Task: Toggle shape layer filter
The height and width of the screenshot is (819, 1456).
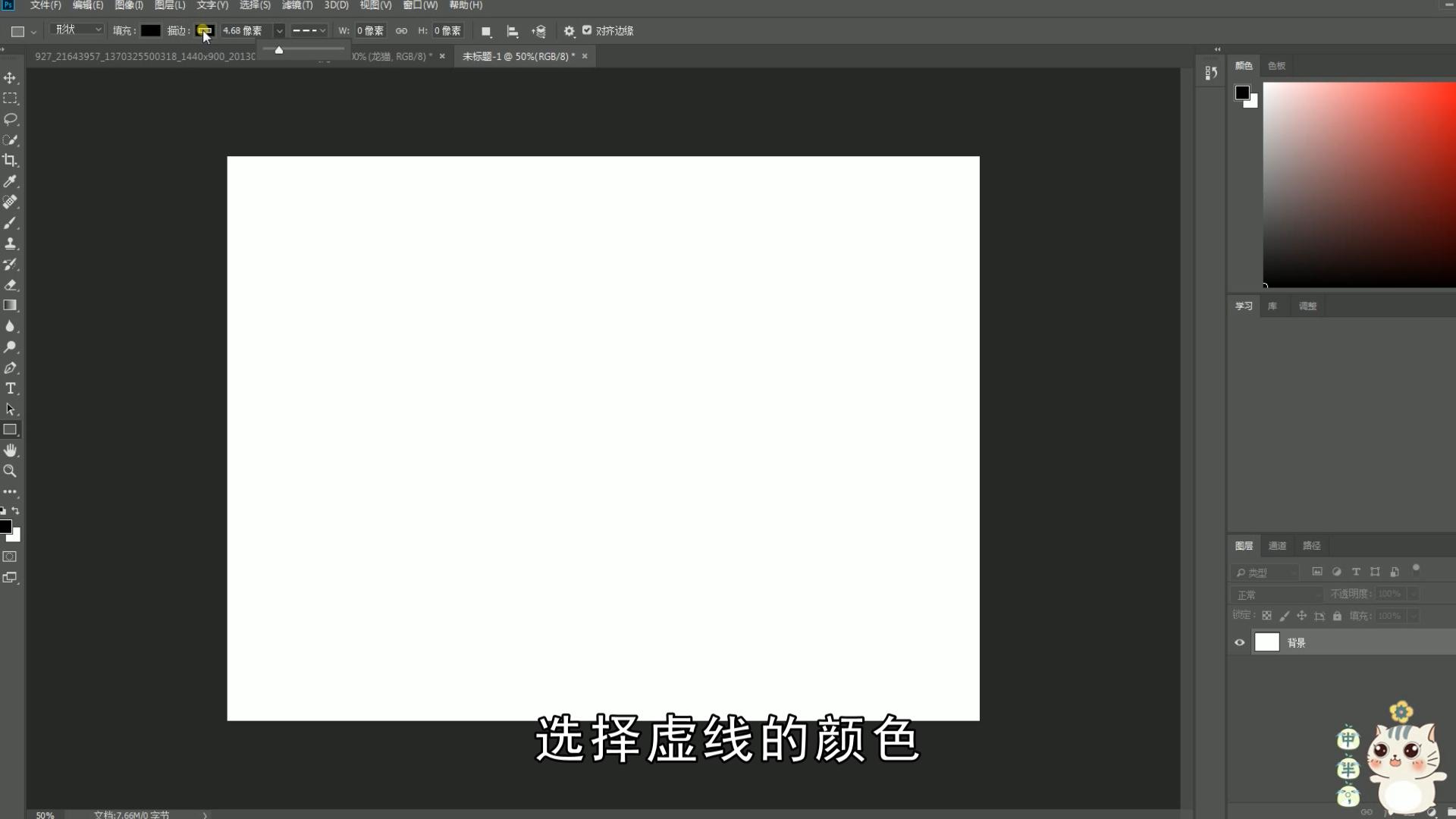Action: pos(1375,572)
